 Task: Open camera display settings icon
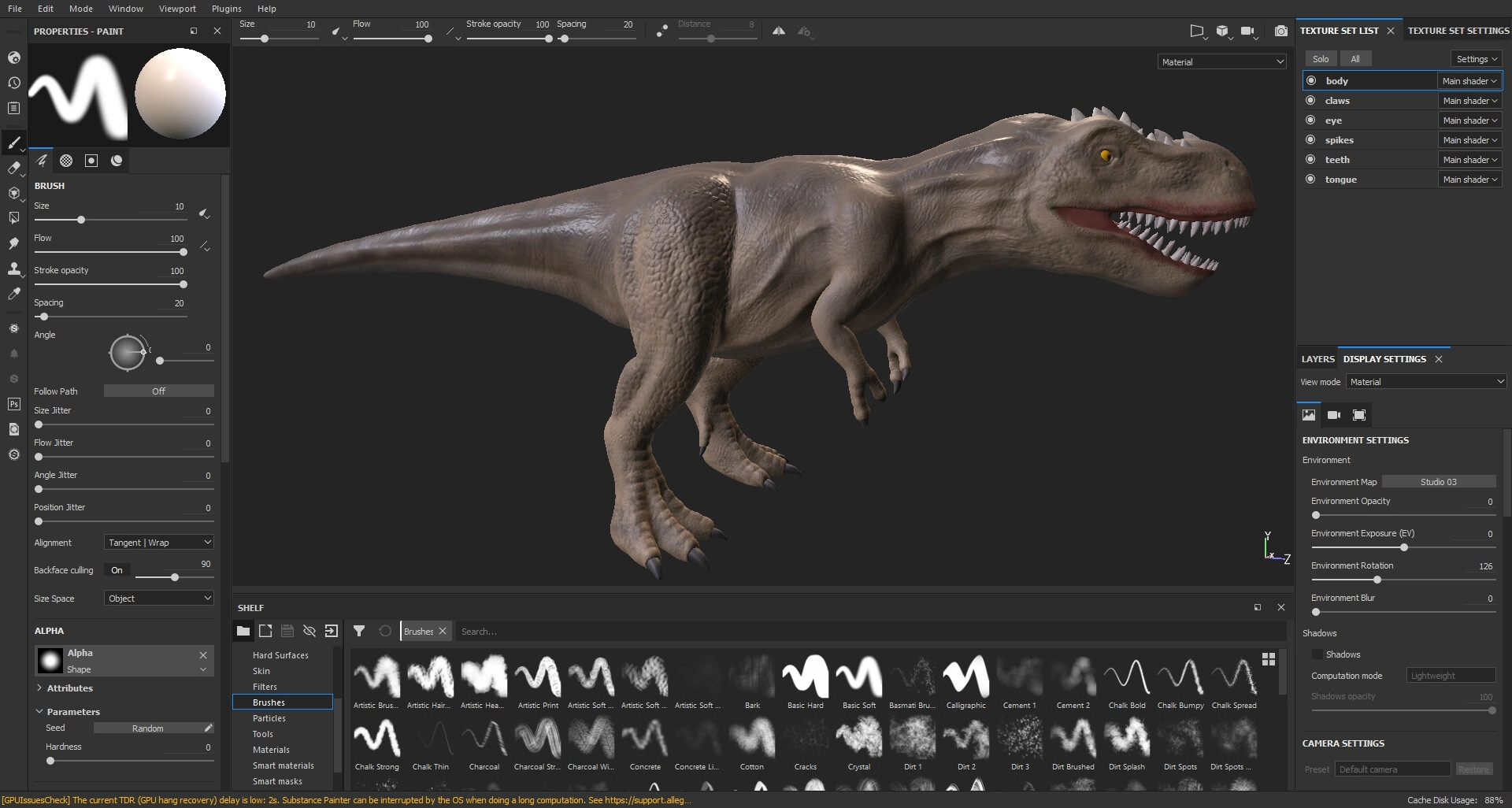point(1333,415)
